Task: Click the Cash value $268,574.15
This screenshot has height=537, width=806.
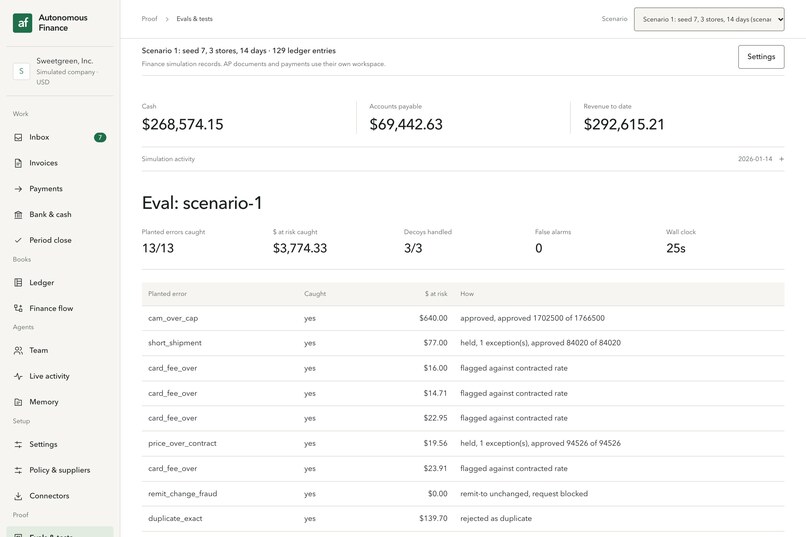Action: [182, 124]
